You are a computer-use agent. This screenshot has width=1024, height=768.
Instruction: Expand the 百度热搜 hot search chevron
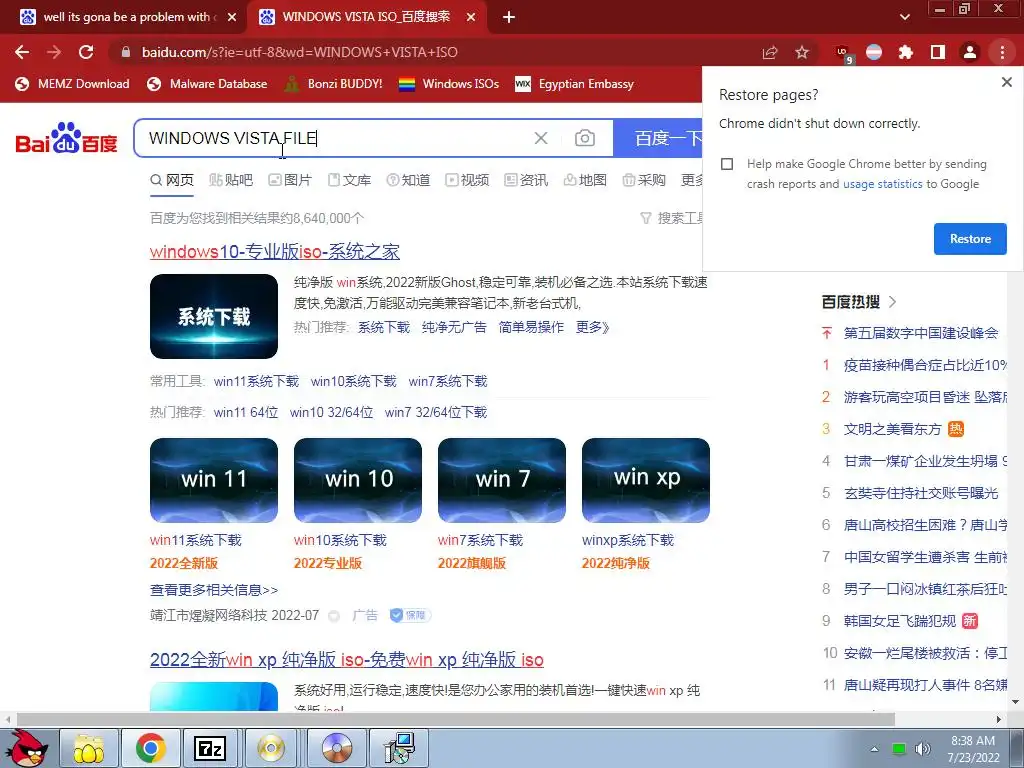(893, 302)
